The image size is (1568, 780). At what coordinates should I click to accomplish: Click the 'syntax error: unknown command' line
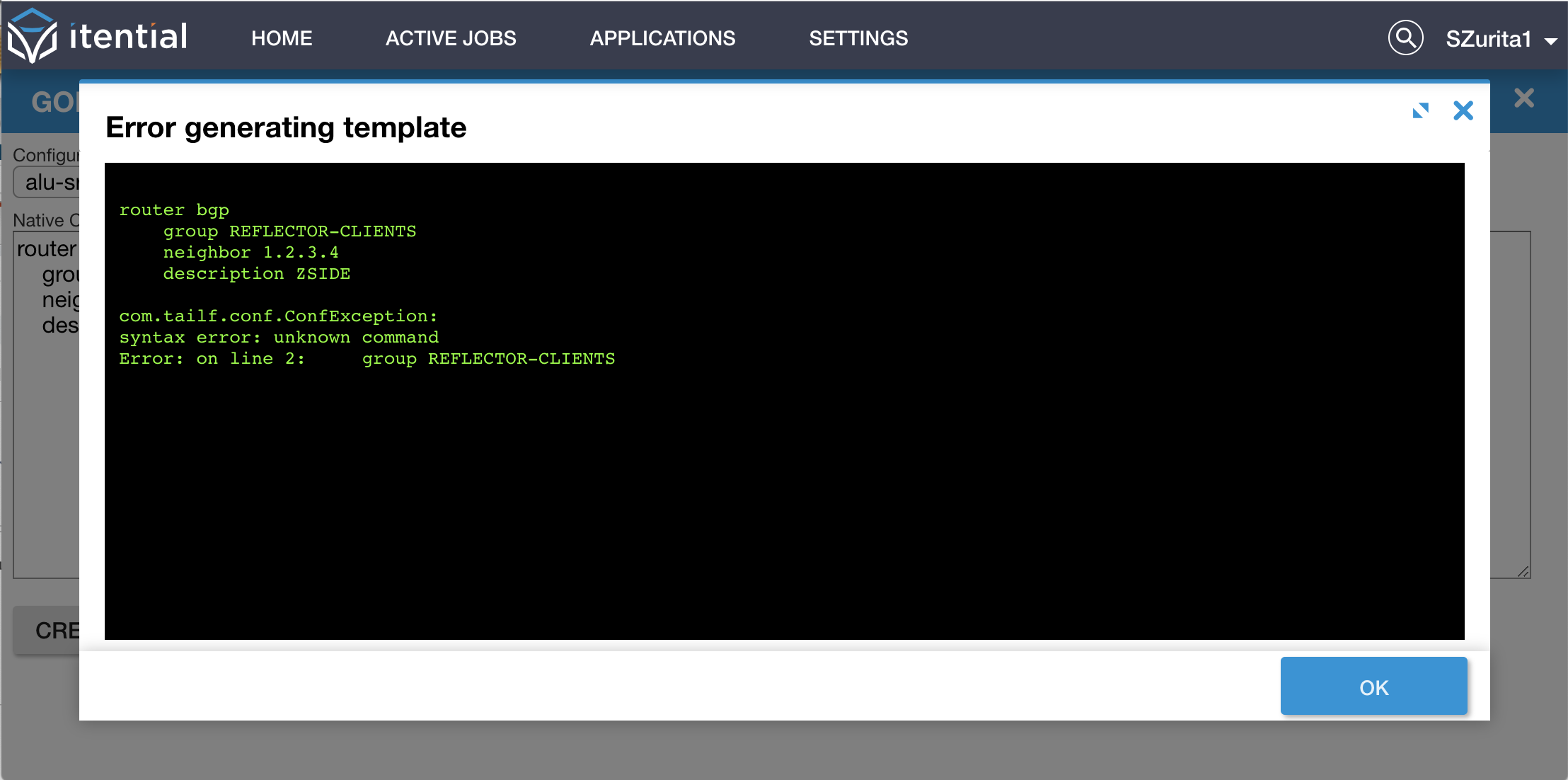[x=279, y=338]
